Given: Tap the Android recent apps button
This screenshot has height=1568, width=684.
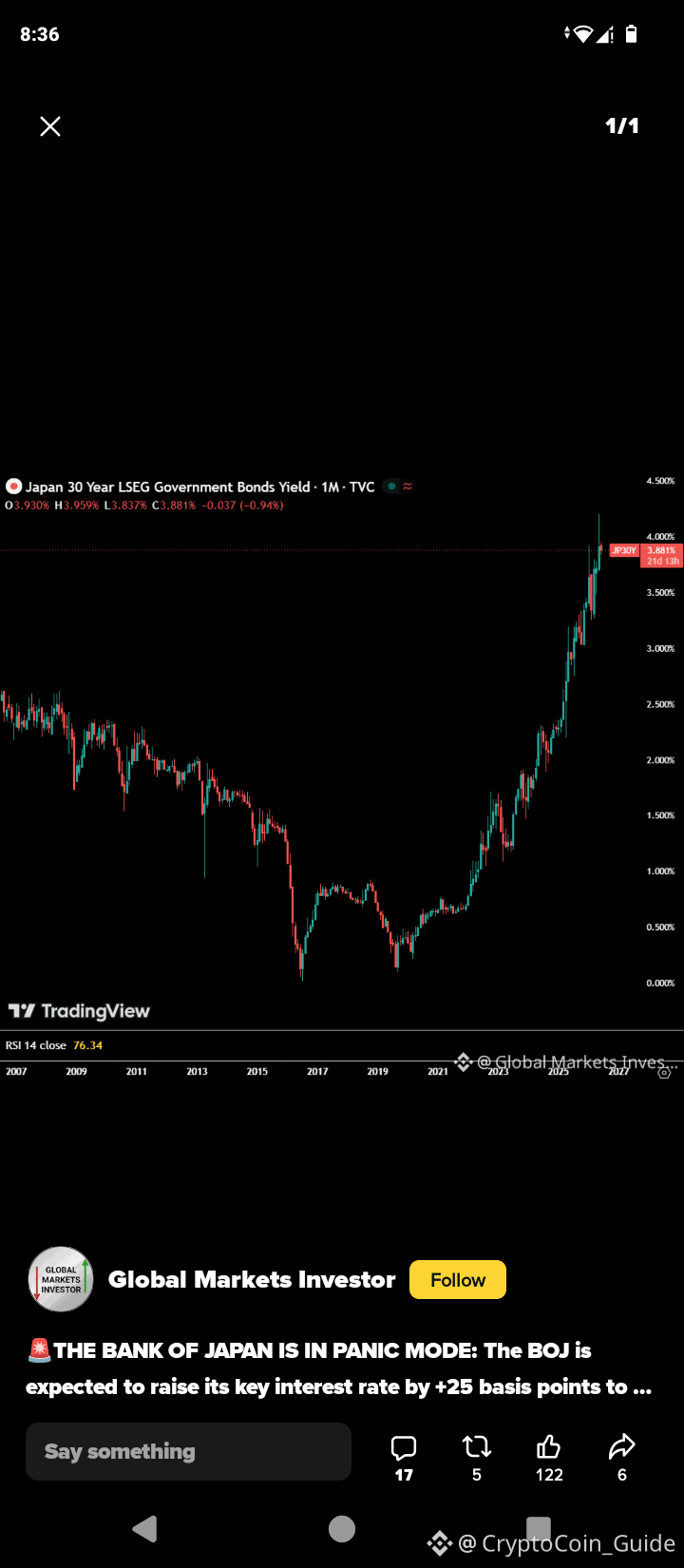Looking at the screenshot, I should 539,1528.
